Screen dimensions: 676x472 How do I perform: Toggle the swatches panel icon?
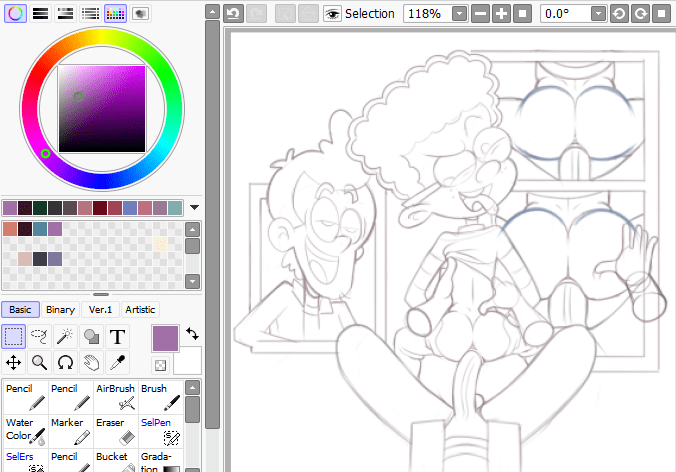coord(115,13)
